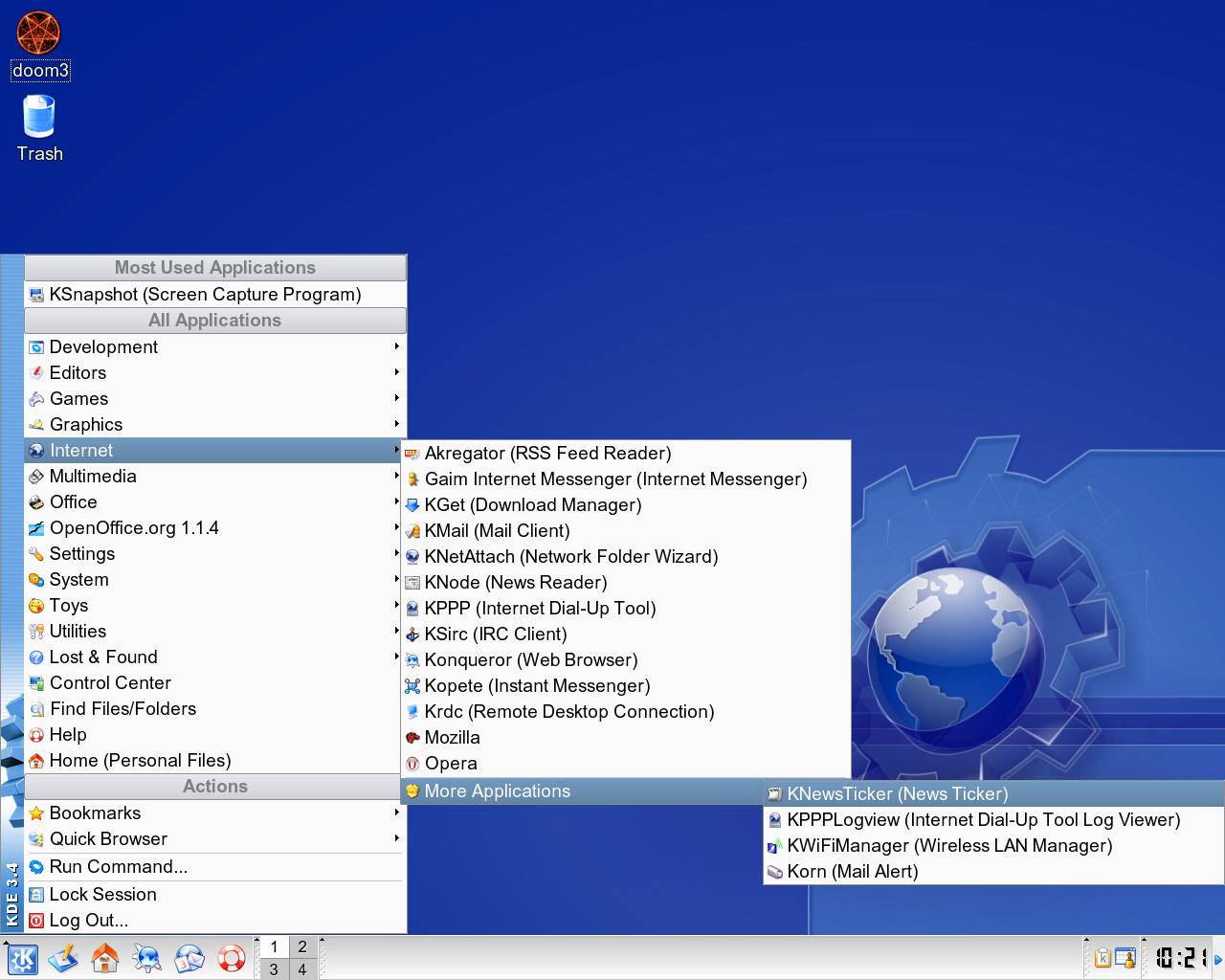Click the KGet download arrow icon
The height and width of the screenshot is (980, 1225).
(x=412, y=505)
